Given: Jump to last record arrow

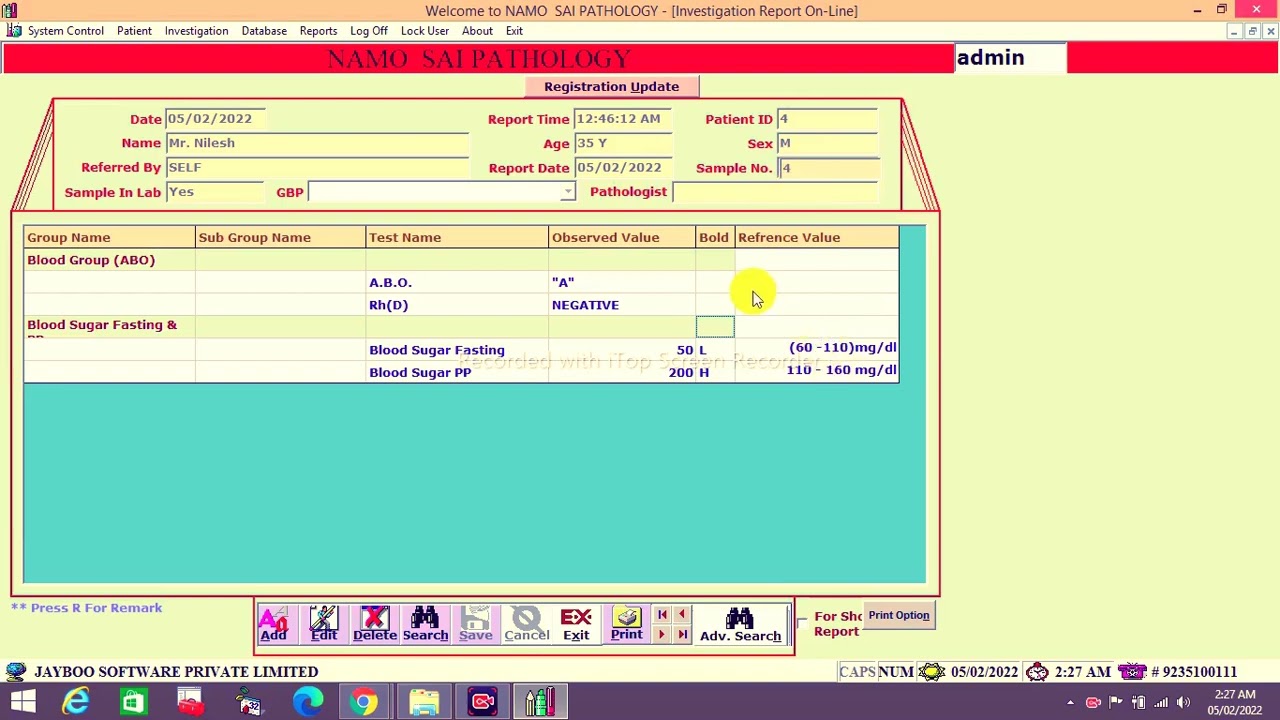Looking at the screenshot, I should point(682,635).
